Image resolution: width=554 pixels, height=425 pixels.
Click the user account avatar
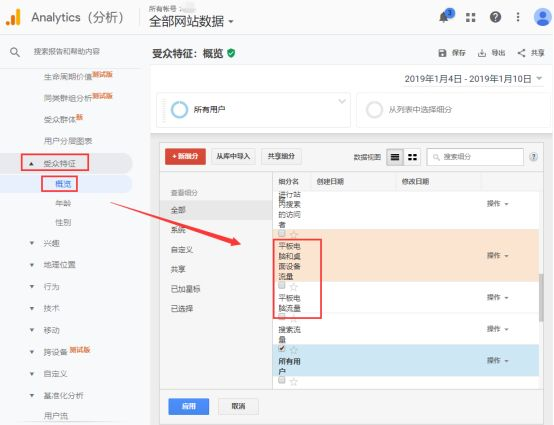point(542,17)
